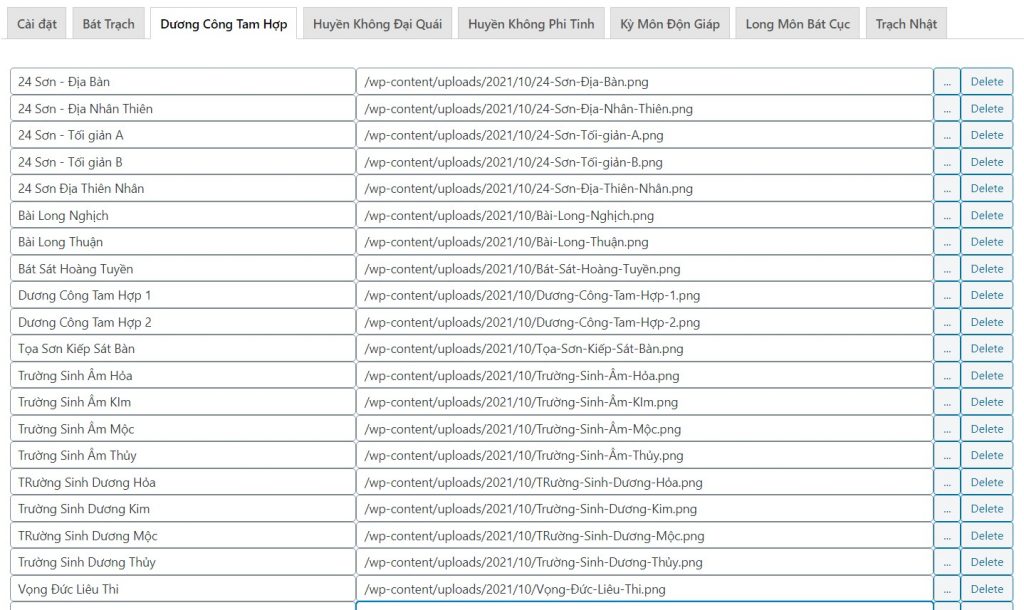The width and height of the screenshot is (1024, 610).
Task: Switch to the Long Môn Bát Cục tab
Action: click(x=797, y=24)
